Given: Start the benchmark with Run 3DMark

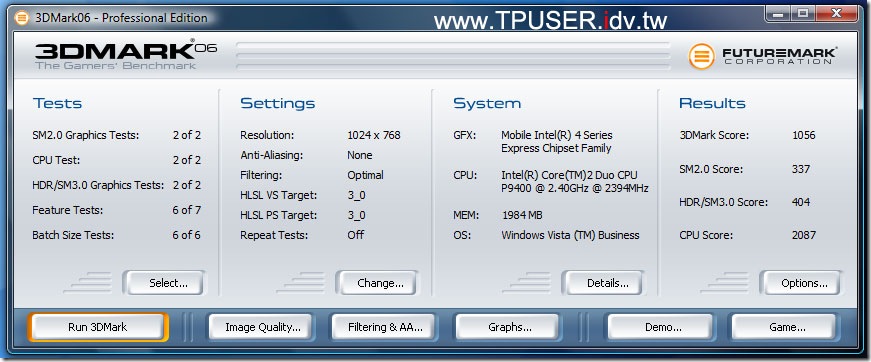Looking at the screenshot, I should tap(98, 327).
